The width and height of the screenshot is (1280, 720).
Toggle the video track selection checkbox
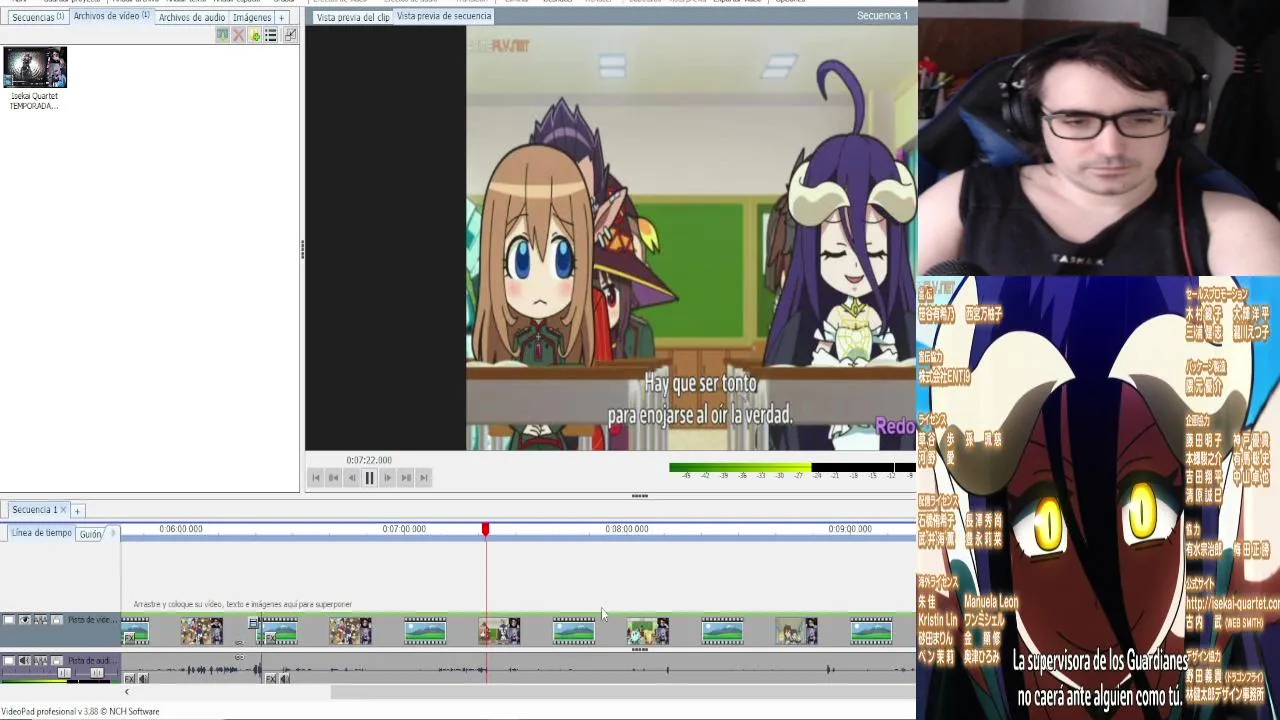point(9,620)
